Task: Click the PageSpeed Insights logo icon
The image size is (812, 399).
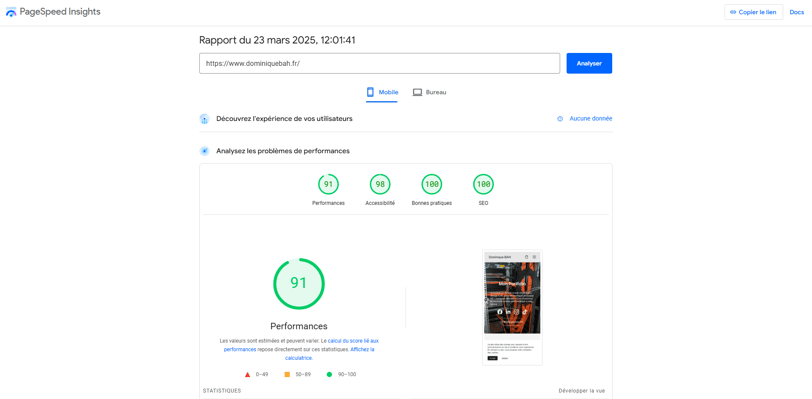Action: (11, 12)
